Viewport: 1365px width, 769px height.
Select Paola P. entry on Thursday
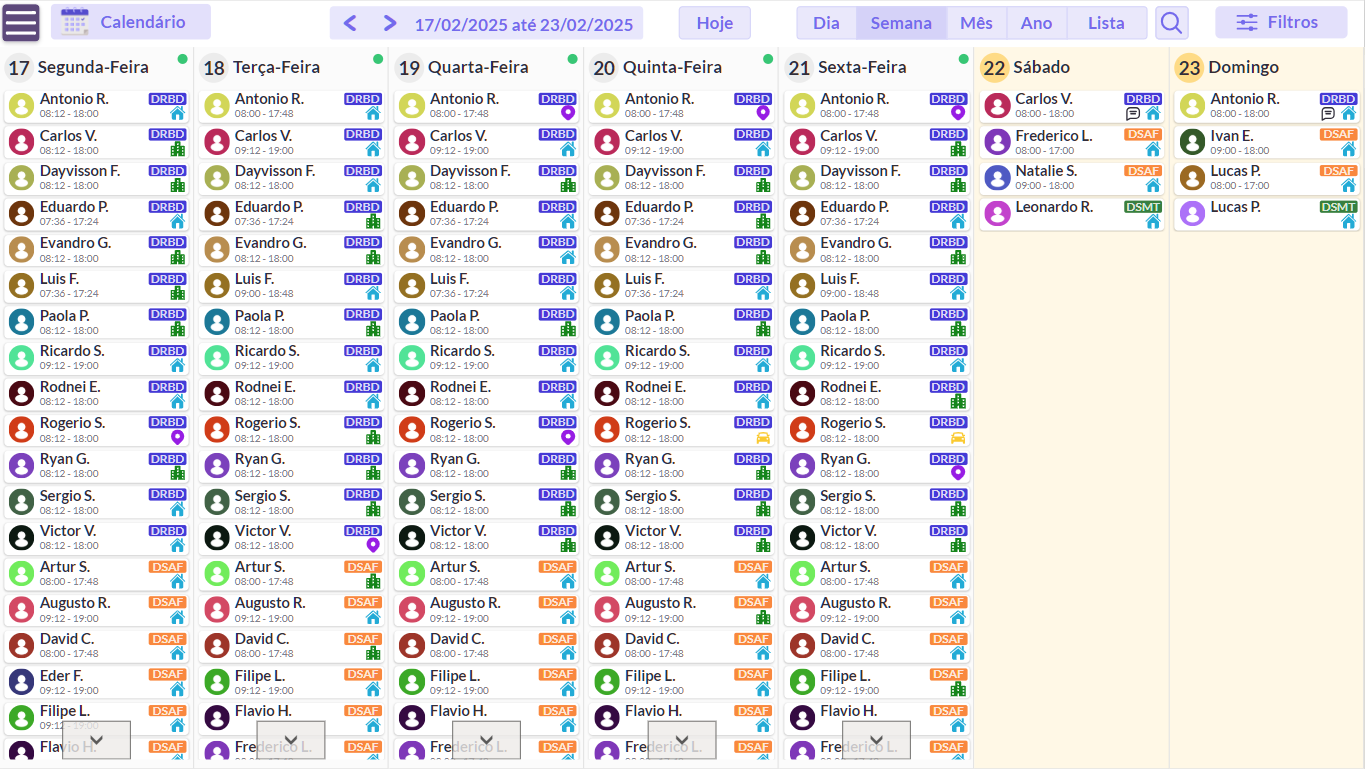tap(681, 322)
